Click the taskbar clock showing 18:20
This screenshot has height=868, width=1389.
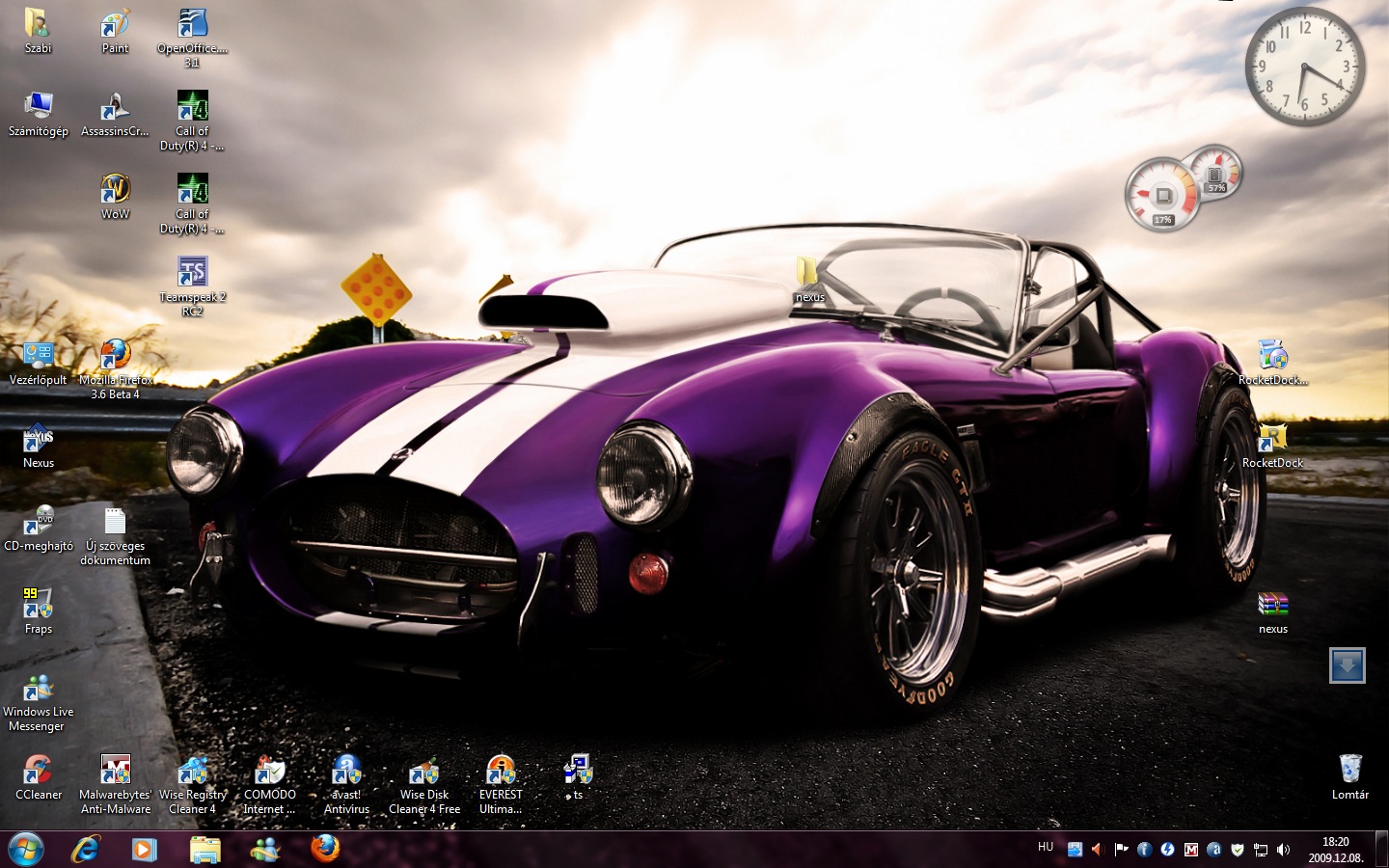(1336, 850)
